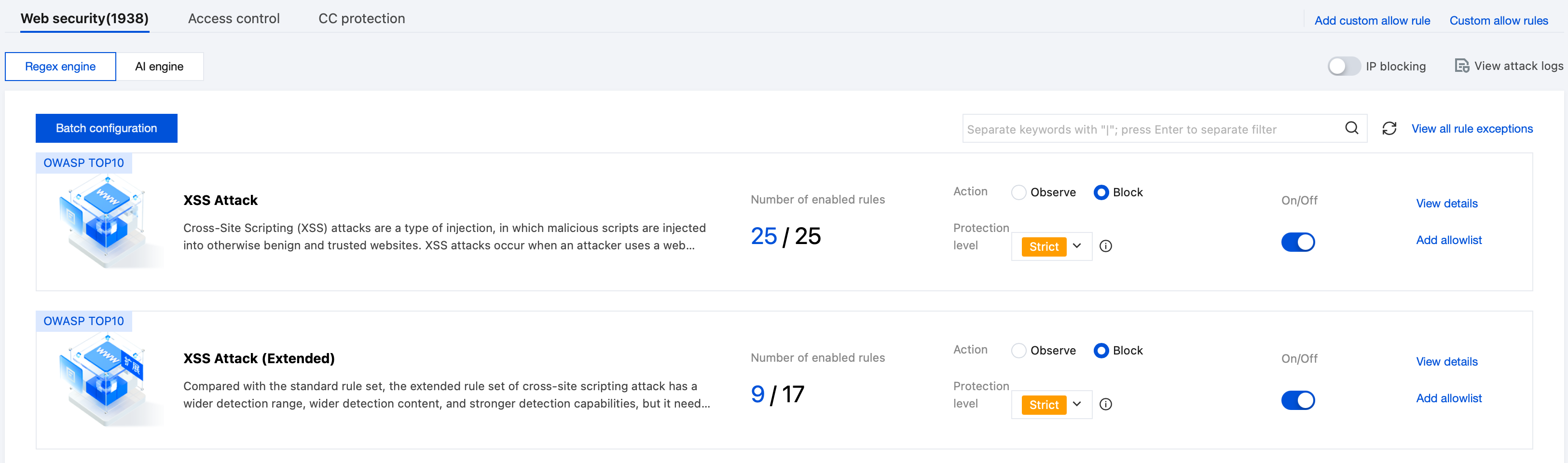This screenshot has height=463, width=1568.
Task: Click the refresh rules icon
Action: click(1389, 128)
